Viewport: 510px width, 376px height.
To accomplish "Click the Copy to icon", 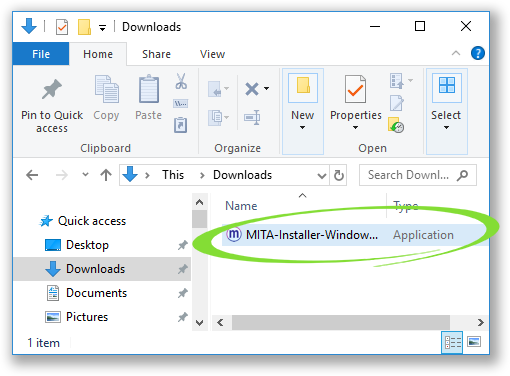I will (x=218, y=117).
